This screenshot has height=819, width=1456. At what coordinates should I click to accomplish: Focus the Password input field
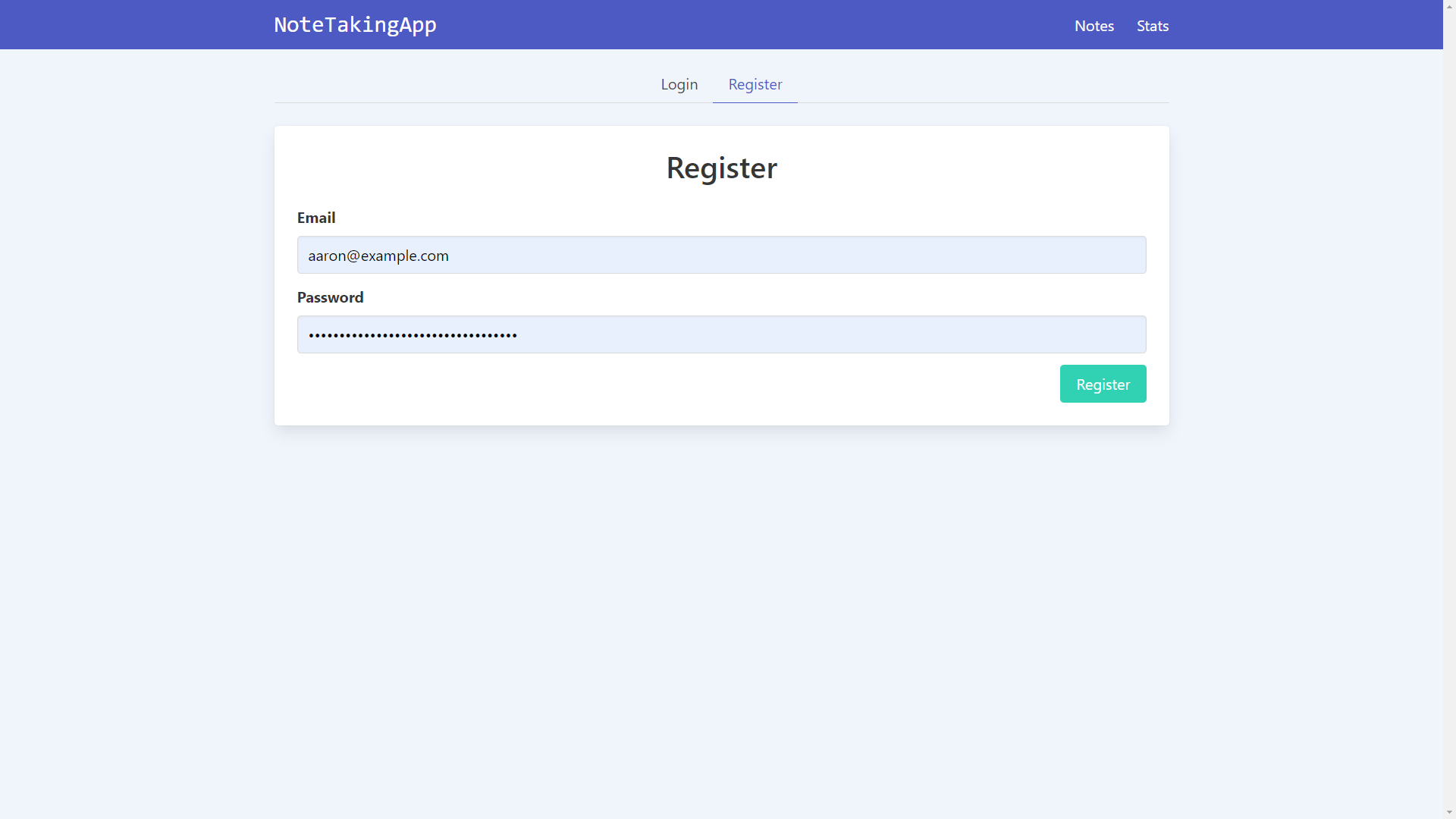(721, 334)
